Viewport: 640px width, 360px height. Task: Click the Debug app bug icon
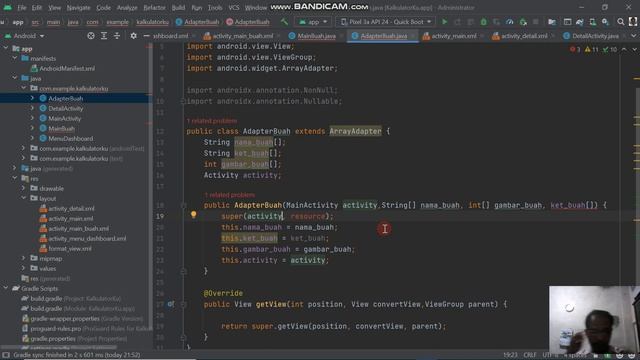click(x=483, y=22)
